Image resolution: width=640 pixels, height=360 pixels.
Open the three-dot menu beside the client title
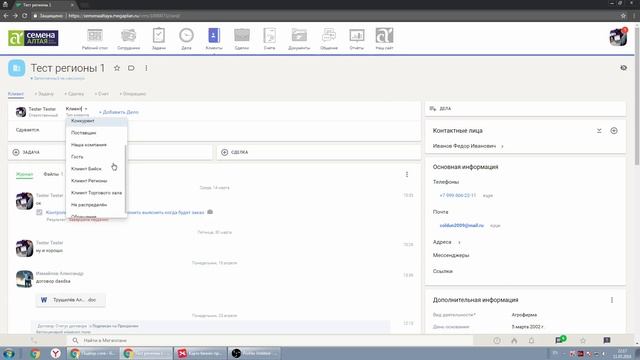click(x=146, y=68)
